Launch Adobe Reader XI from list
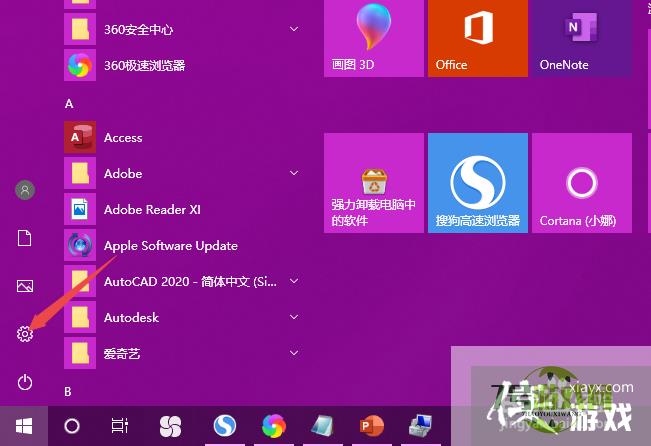 (183, 209)
